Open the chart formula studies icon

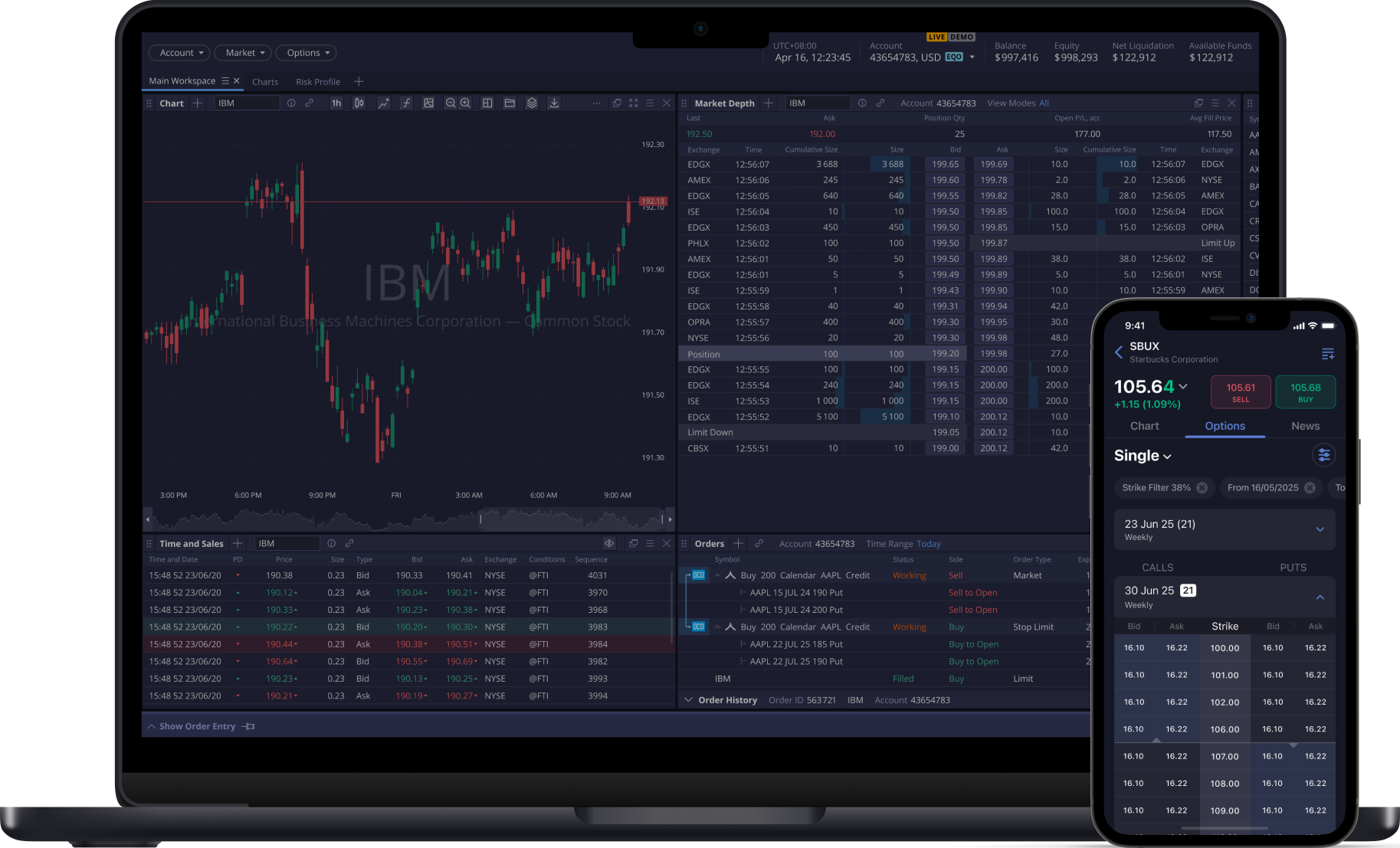coord(406,103)
